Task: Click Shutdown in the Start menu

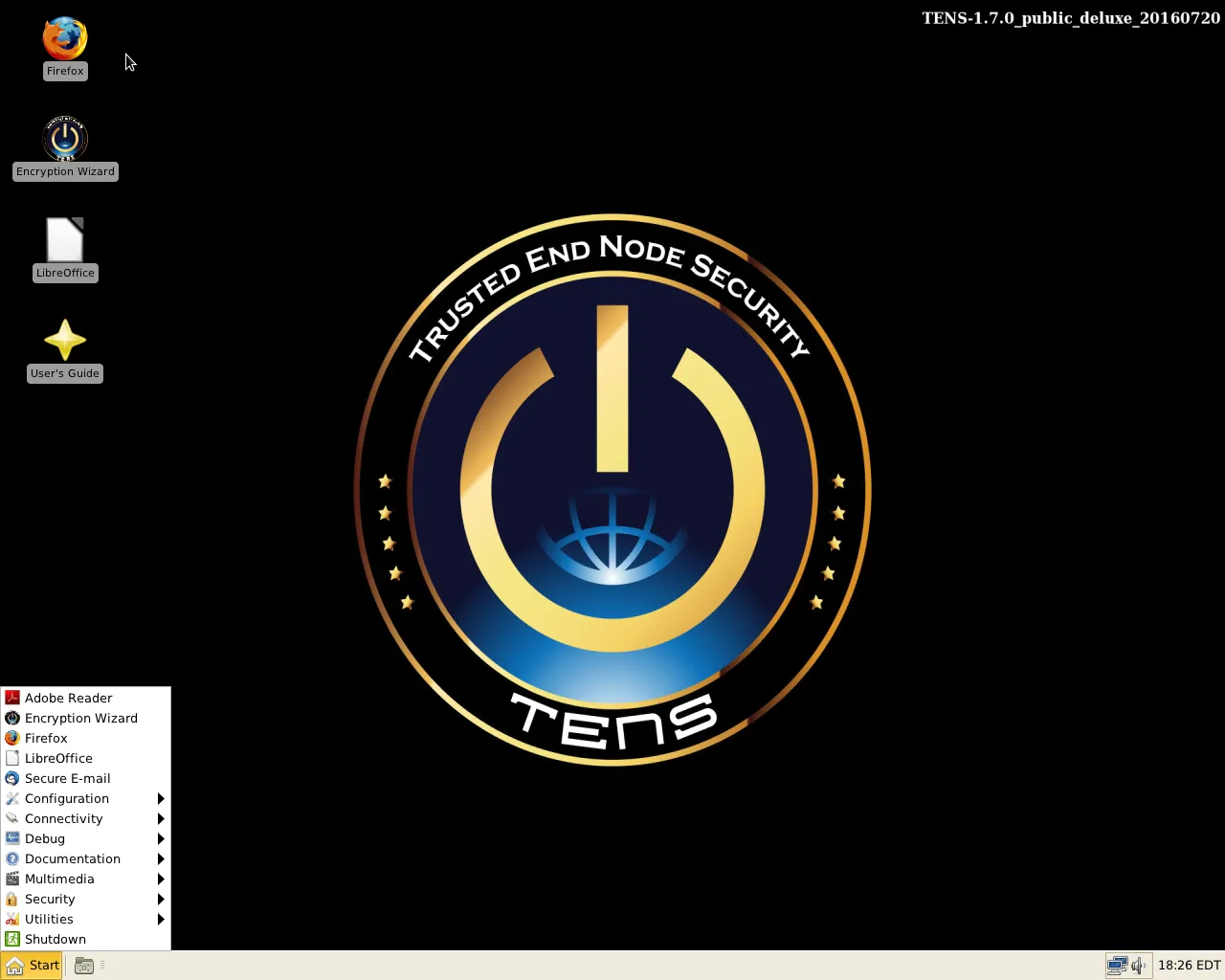Action: tap(55, 939)
